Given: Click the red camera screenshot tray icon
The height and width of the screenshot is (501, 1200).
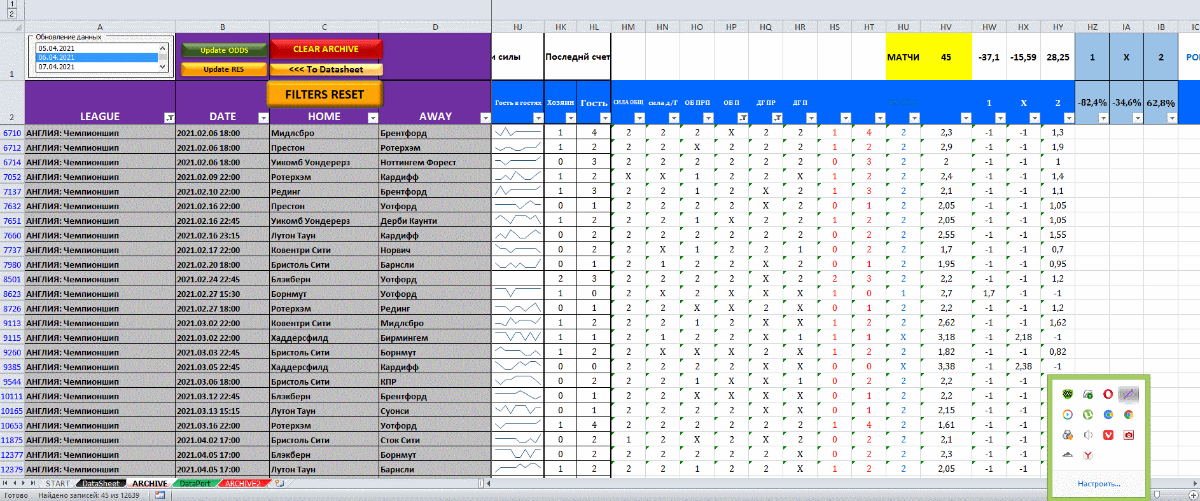Looking at the screenshot, I should 1128,434.
